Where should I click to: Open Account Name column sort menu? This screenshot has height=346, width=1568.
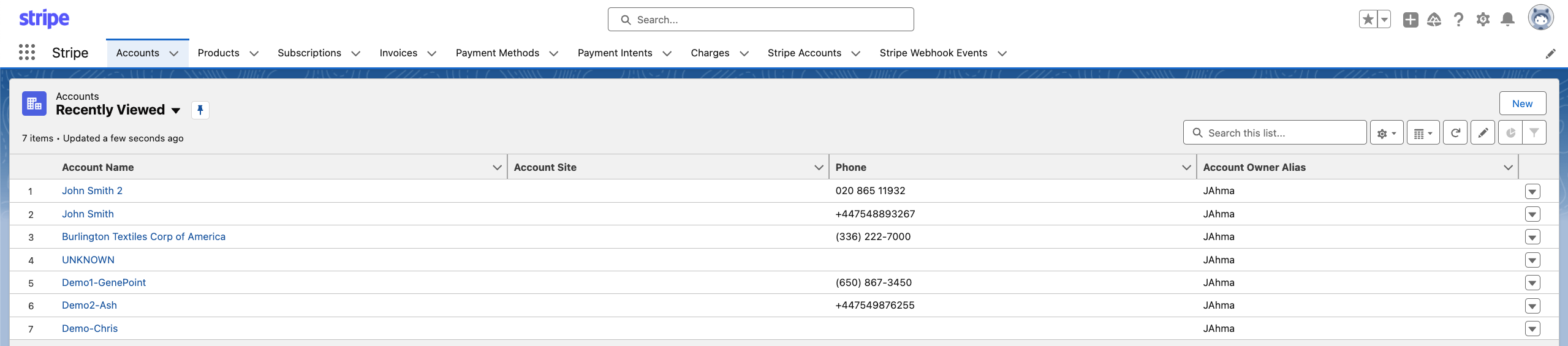point(497,167)
